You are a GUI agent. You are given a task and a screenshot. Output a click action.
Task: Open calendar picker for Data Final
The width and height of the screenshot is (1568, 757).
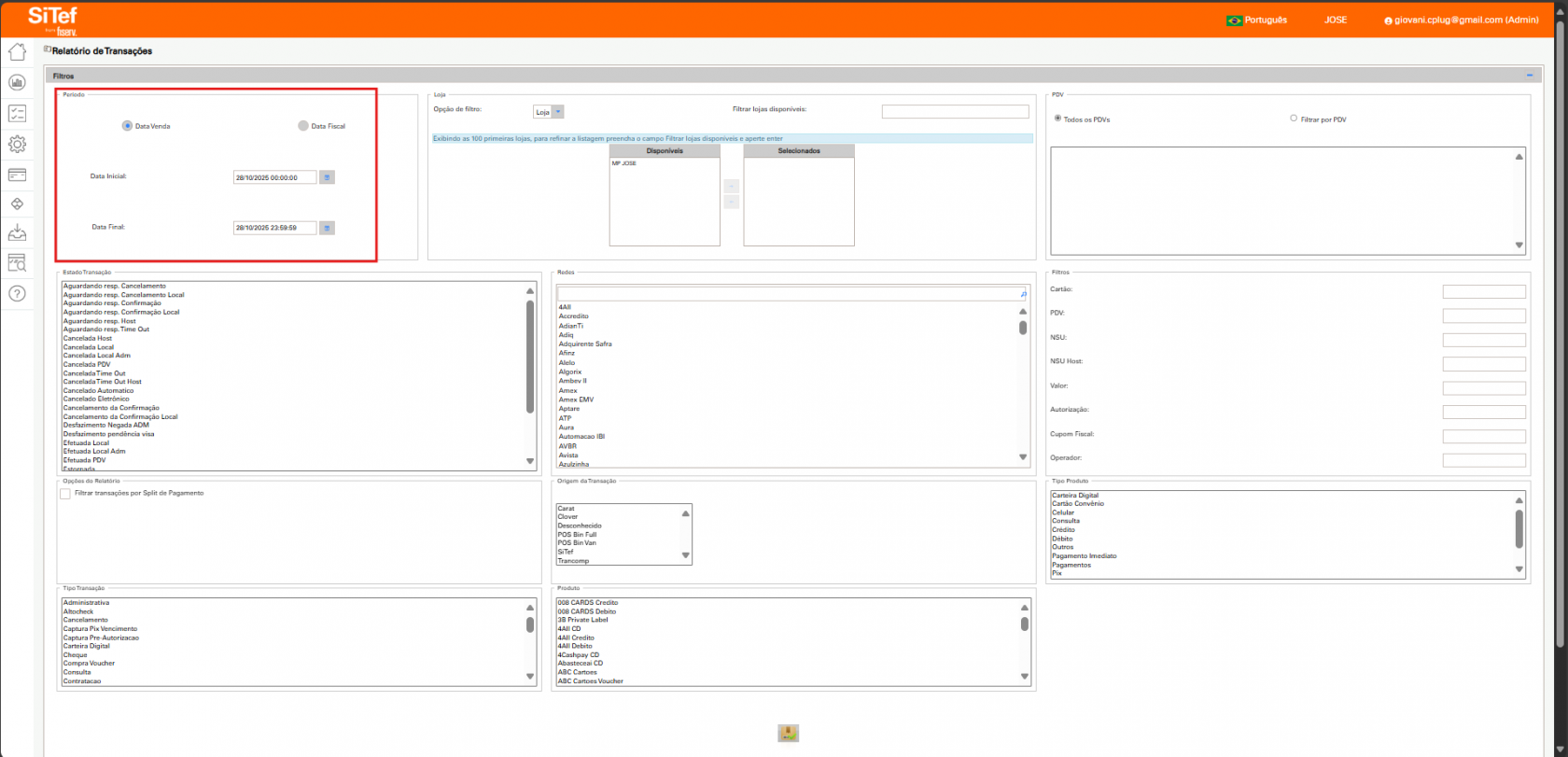tap(327, 228)
